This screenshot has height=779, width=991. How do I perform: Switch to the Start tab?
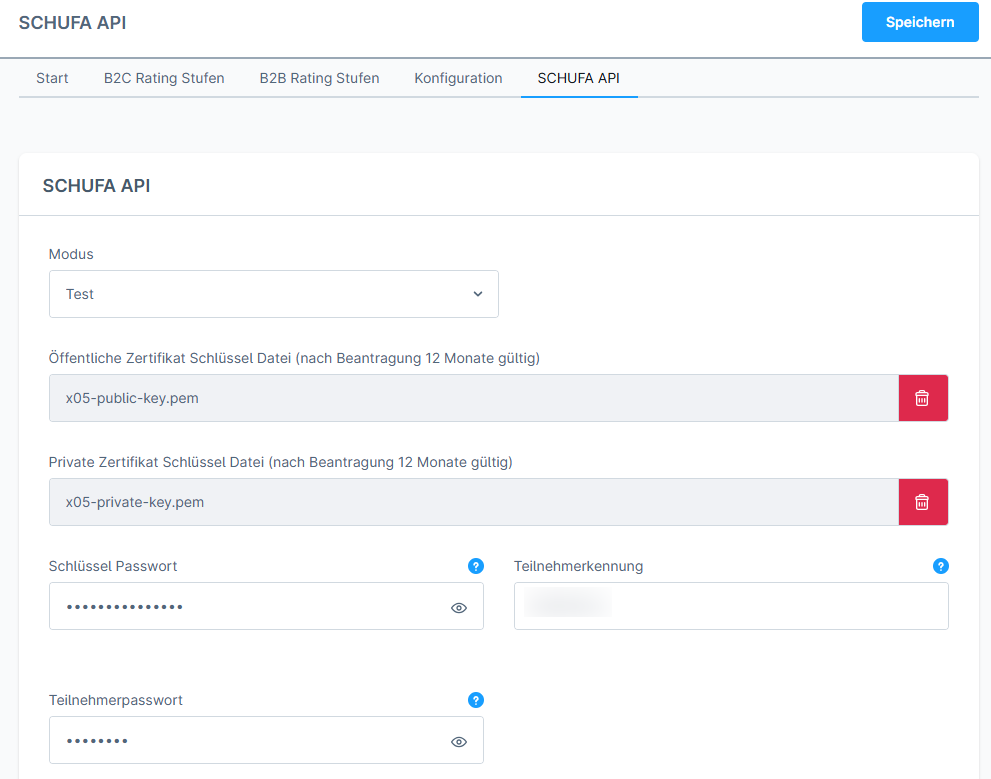click(x=52, y=78)
